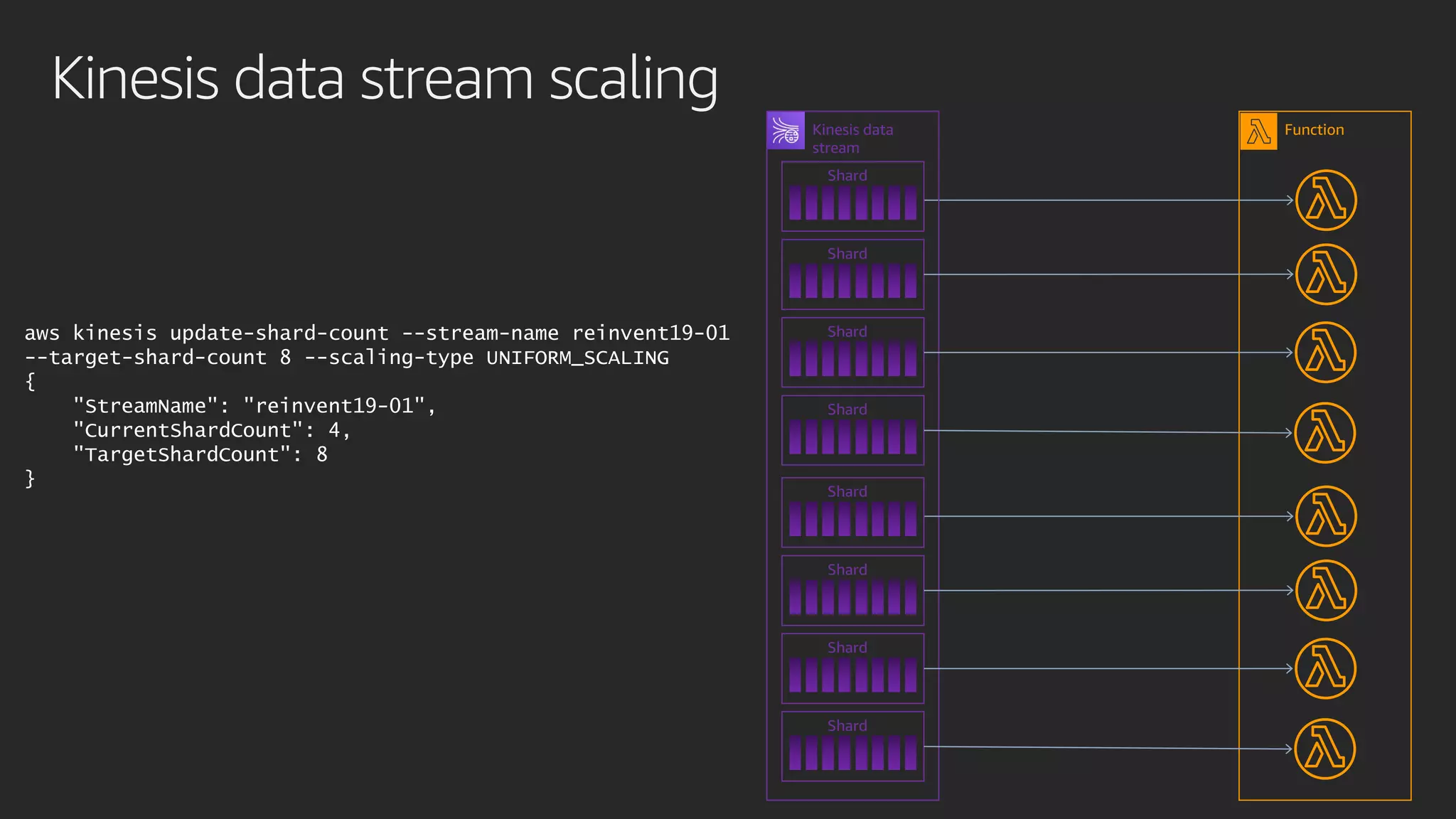Click the bottom Shard box
This screenshot has height=819, width=1456.
(x=852, y=746)
